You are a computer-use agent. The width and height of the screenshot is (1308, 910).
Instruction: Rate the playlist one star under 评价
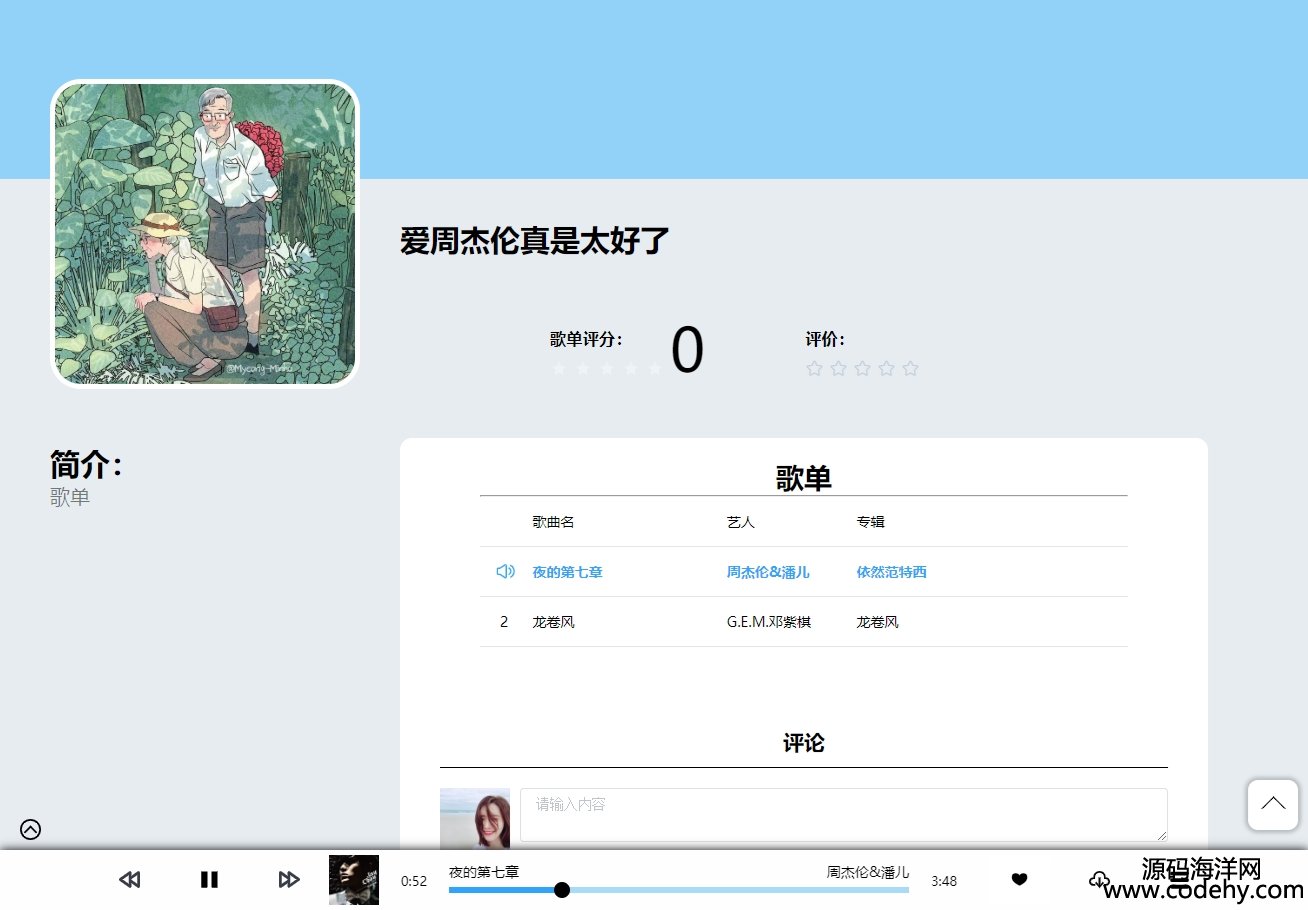(x=814, y=369)
